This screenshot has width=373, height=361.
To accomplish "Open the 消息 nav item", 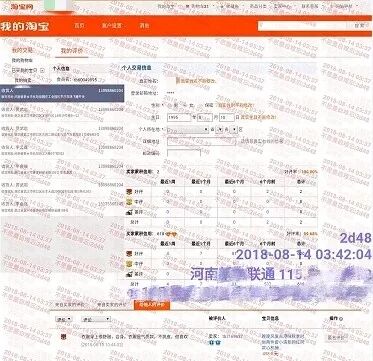I will coord(144,26).
